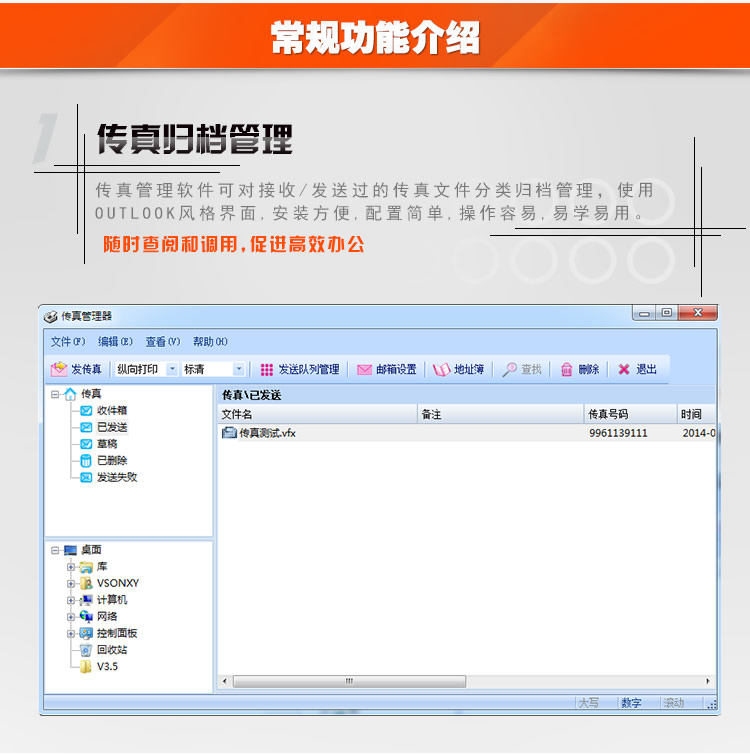Sort by the 时间 column header

(x=697, y=414)
